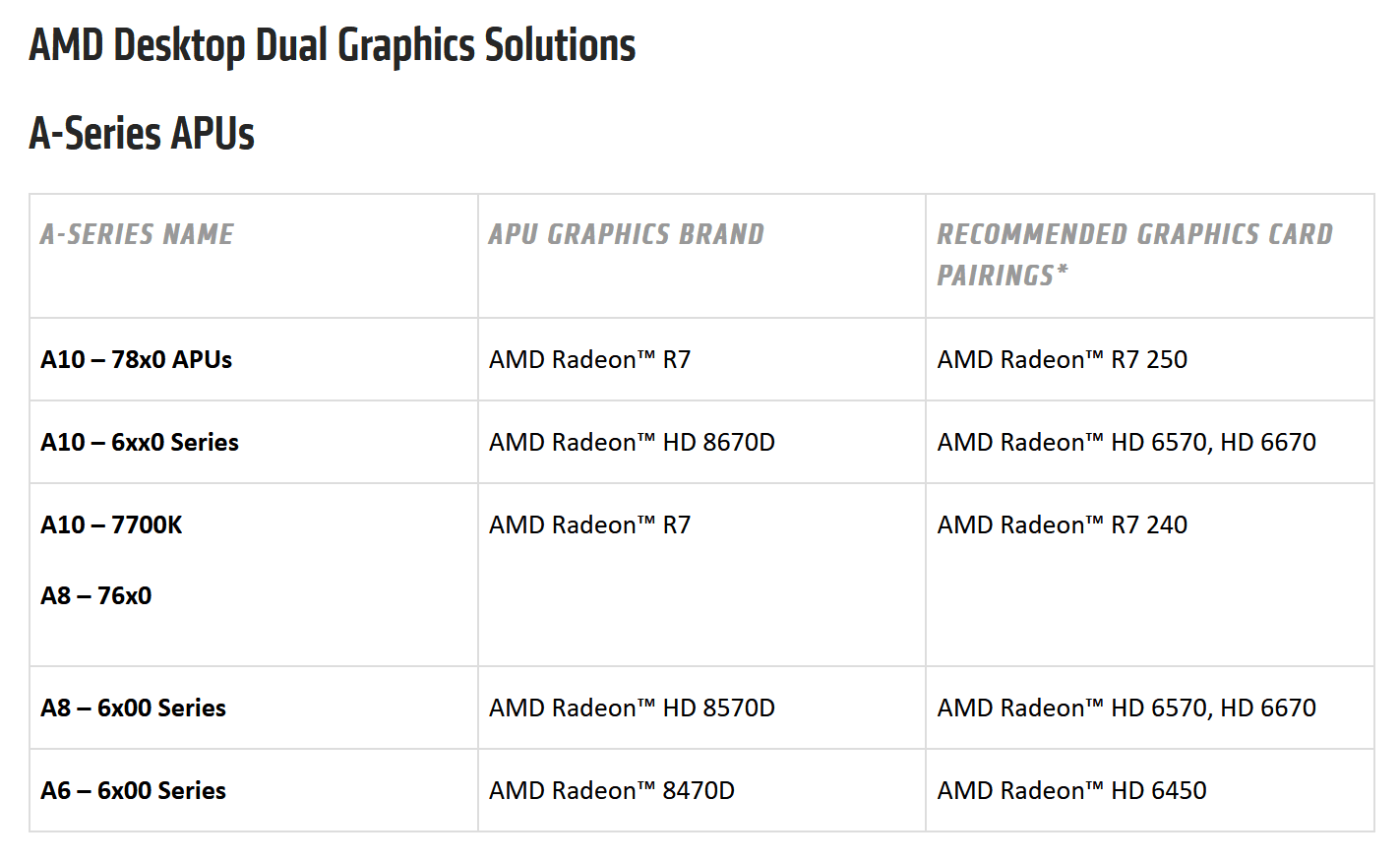Select the "AMD Radeon HD 8670D" cell
Image resolution: width=1400 pixels, height=862 pixels.
pyautogui.click(x=632, y=442)
